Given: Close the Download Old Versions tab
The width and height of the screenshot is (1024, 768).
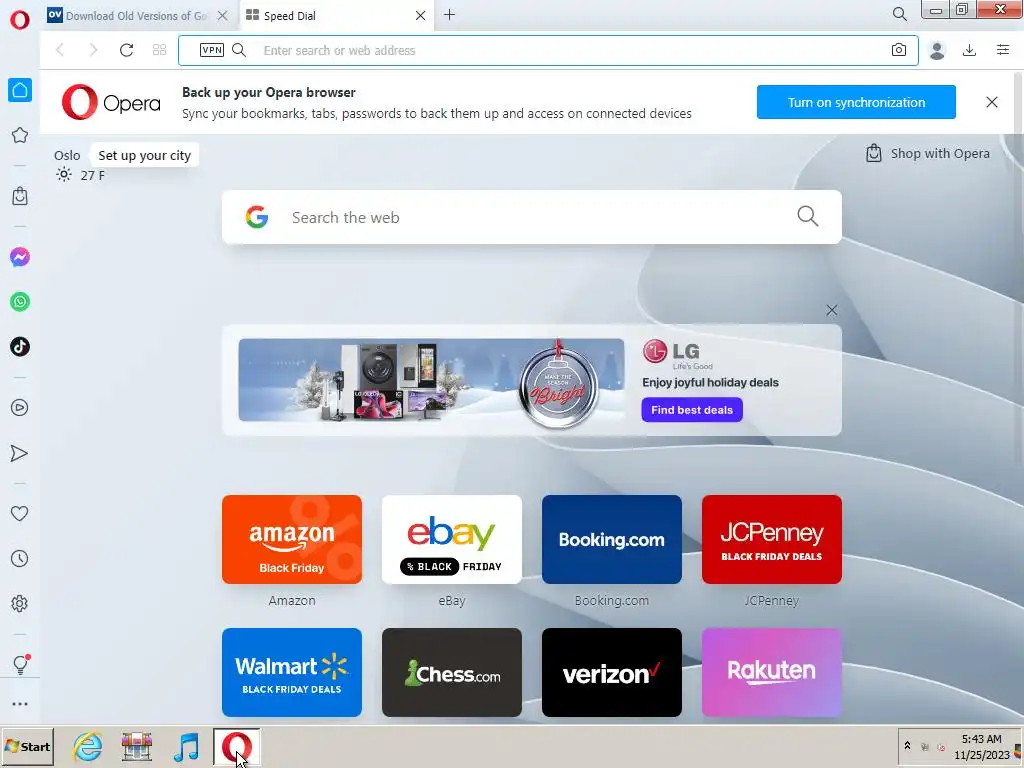Looking at the screenshot, I should tap(223, 16).
